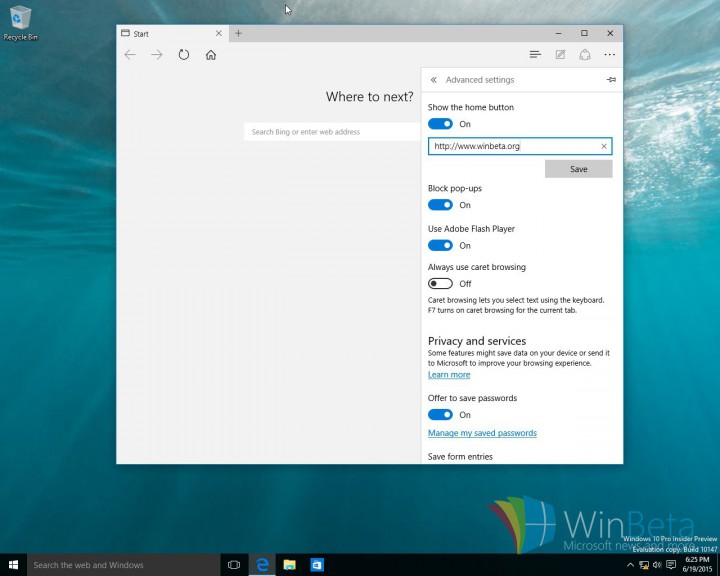Open the Windows Start button
Image resolution: width=720 pixels, height=576 pixels.
[13, 565]
